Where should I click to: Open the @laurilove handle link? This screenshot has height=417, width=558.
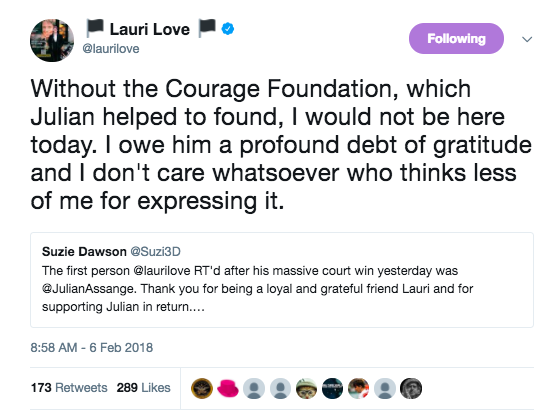click(x=111, y=49)
